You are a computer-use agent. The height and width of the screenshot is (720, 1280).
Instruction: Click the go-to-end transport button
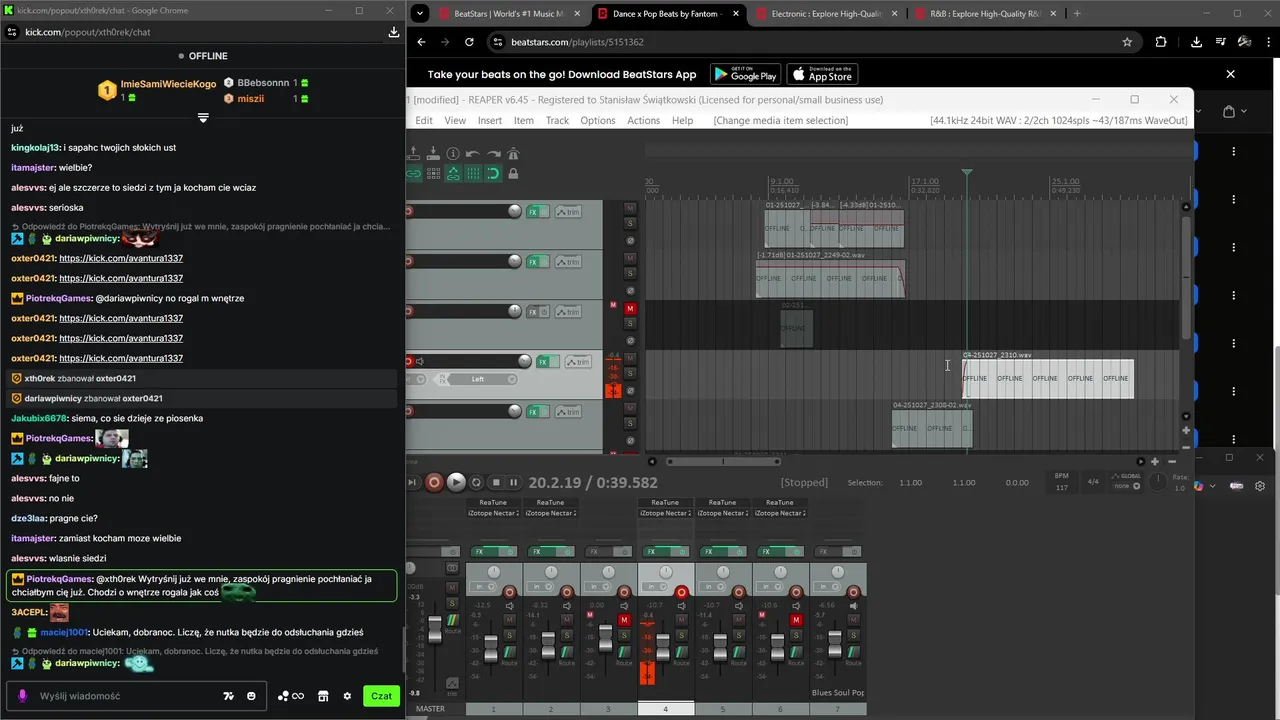coord(412,482)
